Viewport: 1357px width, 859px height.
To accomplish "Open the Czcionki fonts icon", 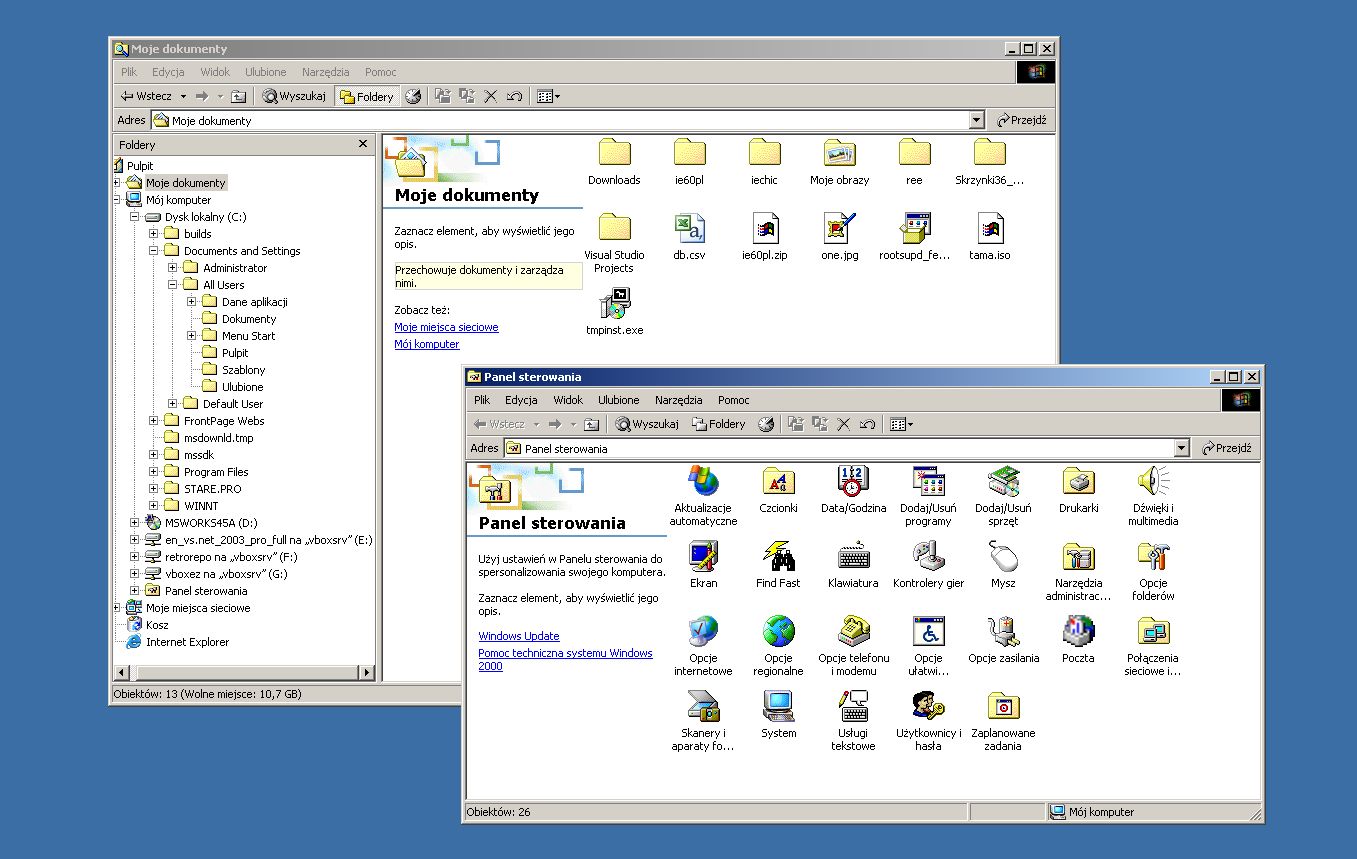I will pos(778,482).
